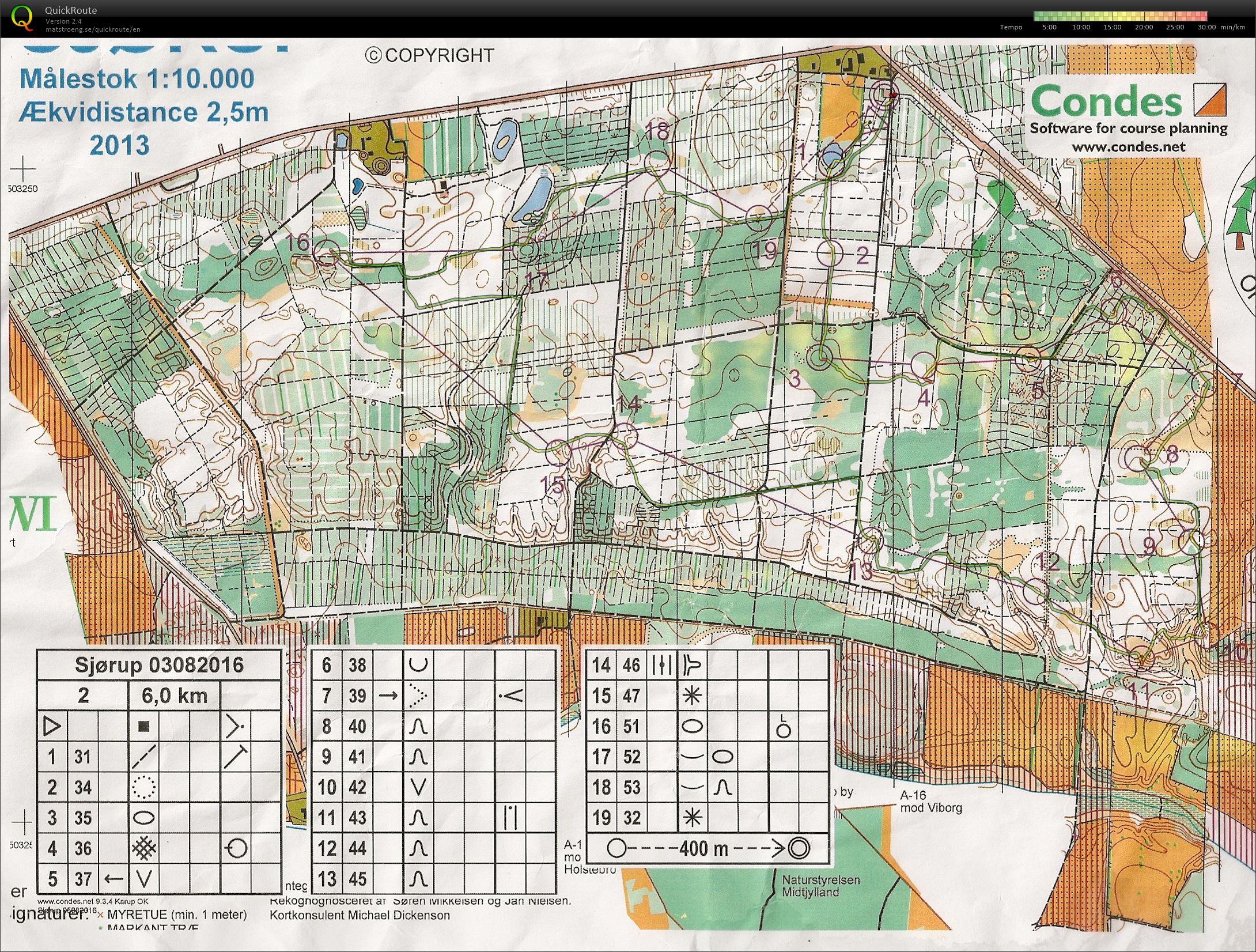This screenshot has width=1256, height=952.
Task: Click the tempo colour scale bar
Action: coord(1121,16)
